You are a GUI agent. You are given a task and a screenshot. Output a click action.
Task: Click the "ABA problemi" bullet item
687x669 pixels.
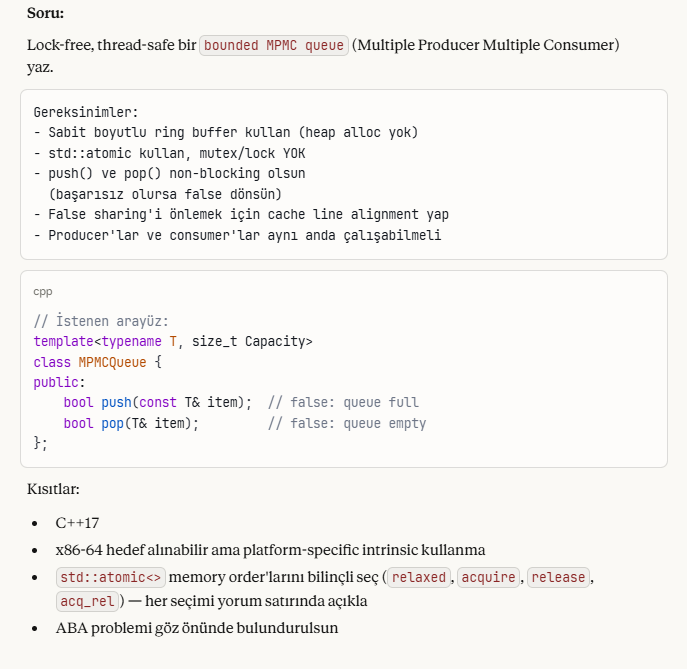(x=197, y=629)
